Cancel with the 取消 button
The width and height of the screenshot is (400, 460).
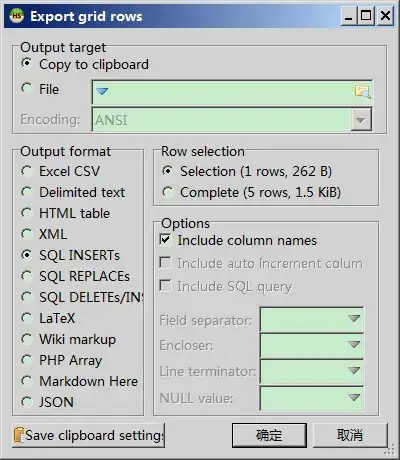pyautogui.click(x=350, y=435)
